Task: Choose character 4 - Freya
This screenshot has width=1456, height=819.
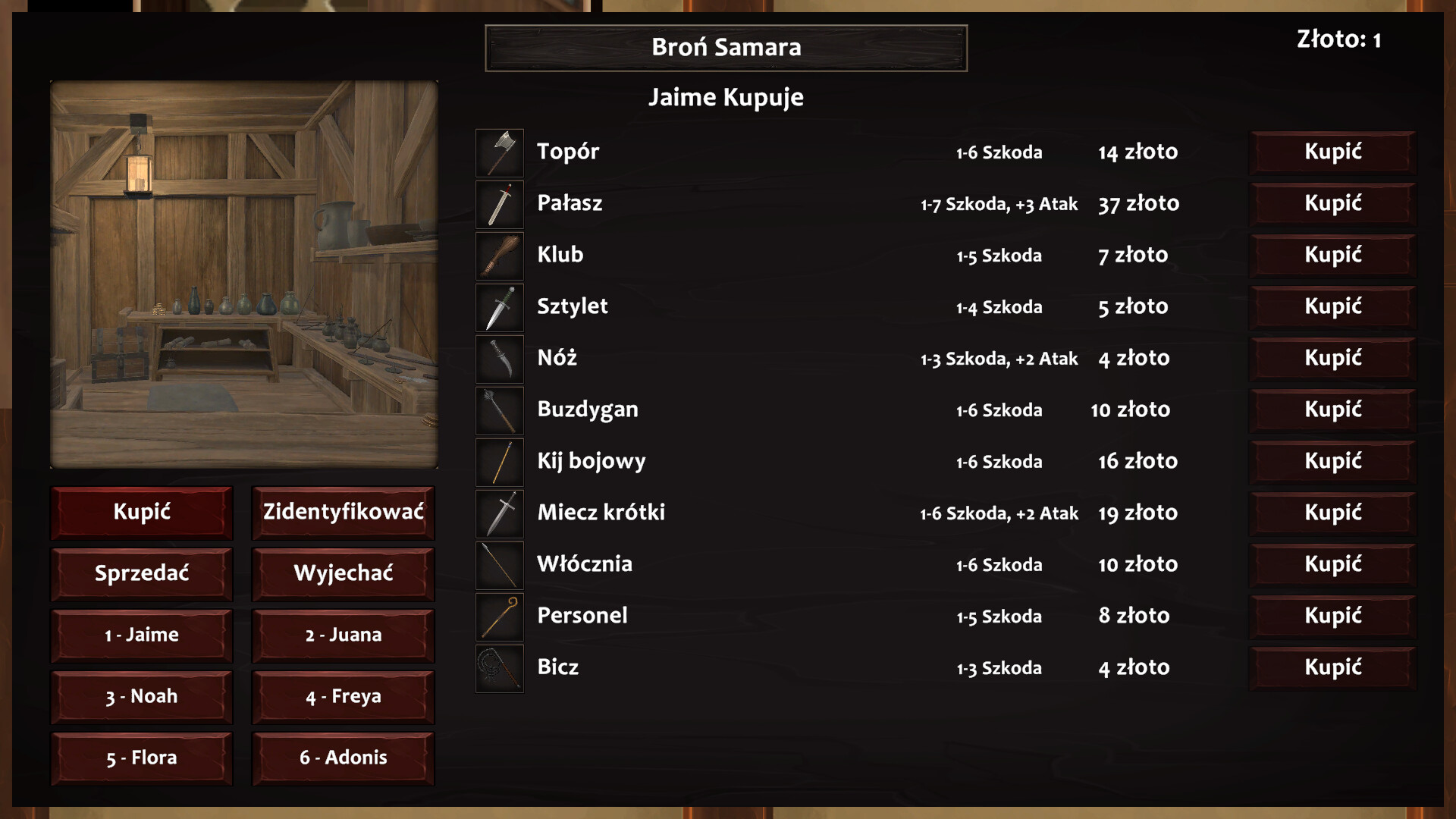Action: coord(344,696)
